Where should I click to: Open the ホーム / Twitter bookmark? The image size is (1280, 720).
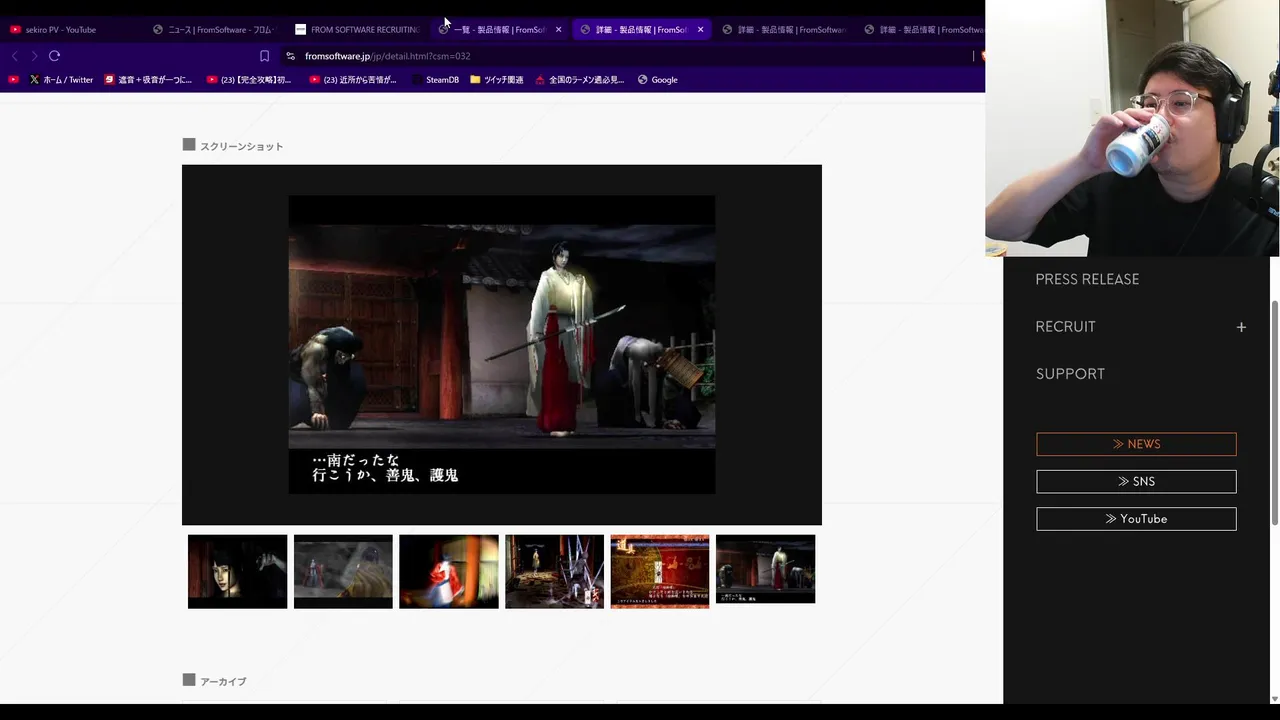tap(61, 80)
